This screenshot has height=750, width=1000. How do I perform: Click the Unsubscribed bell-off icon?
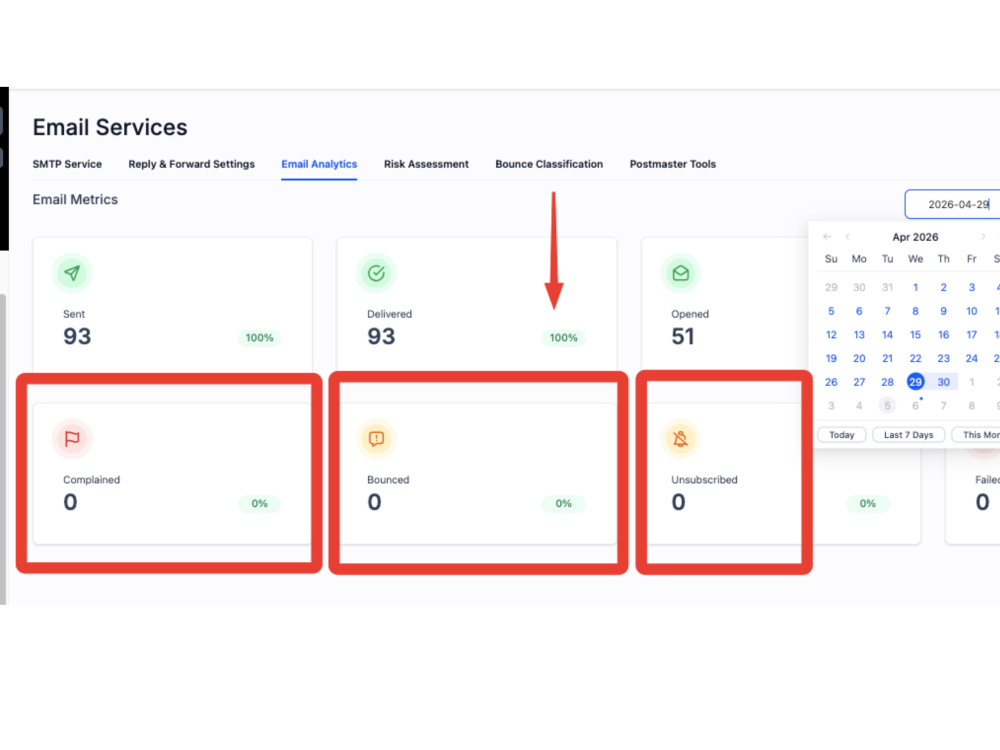click(x=680, y=439)
